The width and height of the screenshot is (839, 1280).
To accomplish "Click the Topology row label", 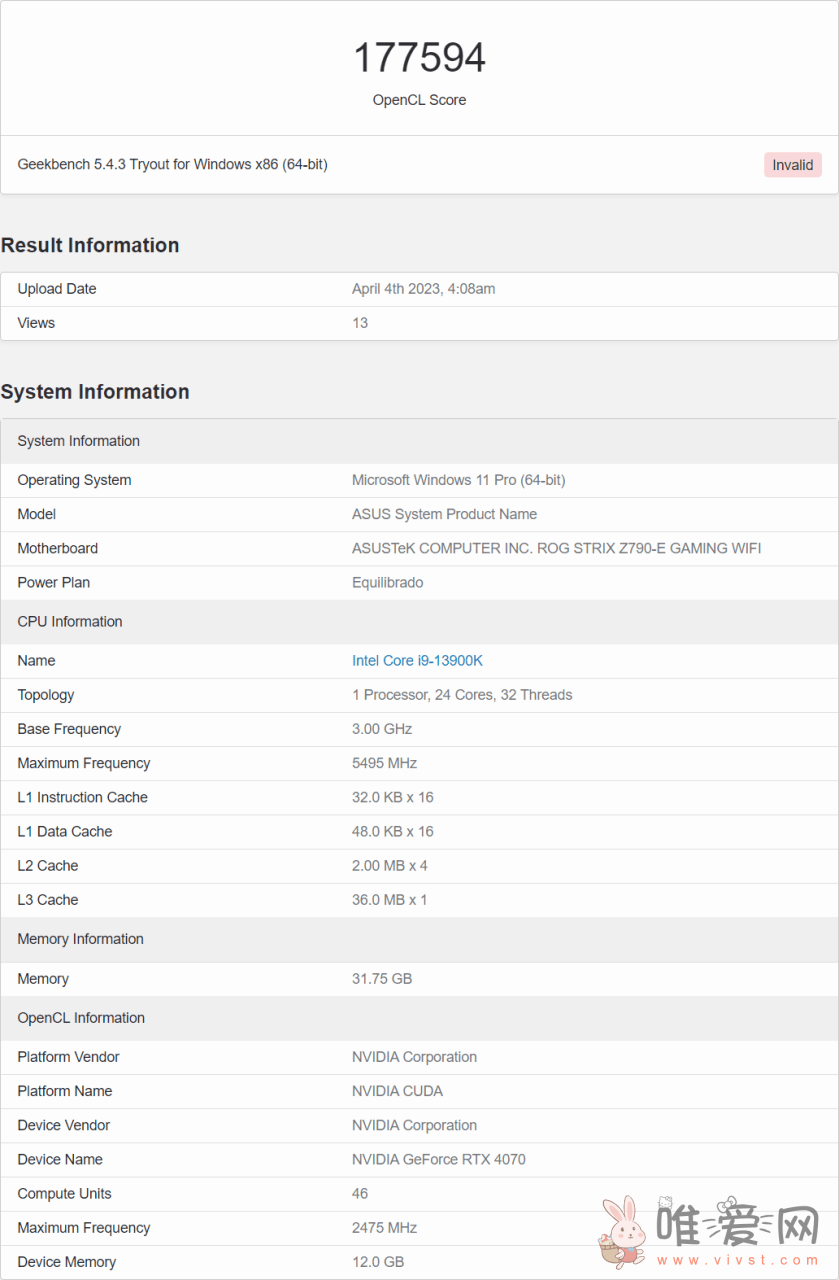I will [46, 695].
